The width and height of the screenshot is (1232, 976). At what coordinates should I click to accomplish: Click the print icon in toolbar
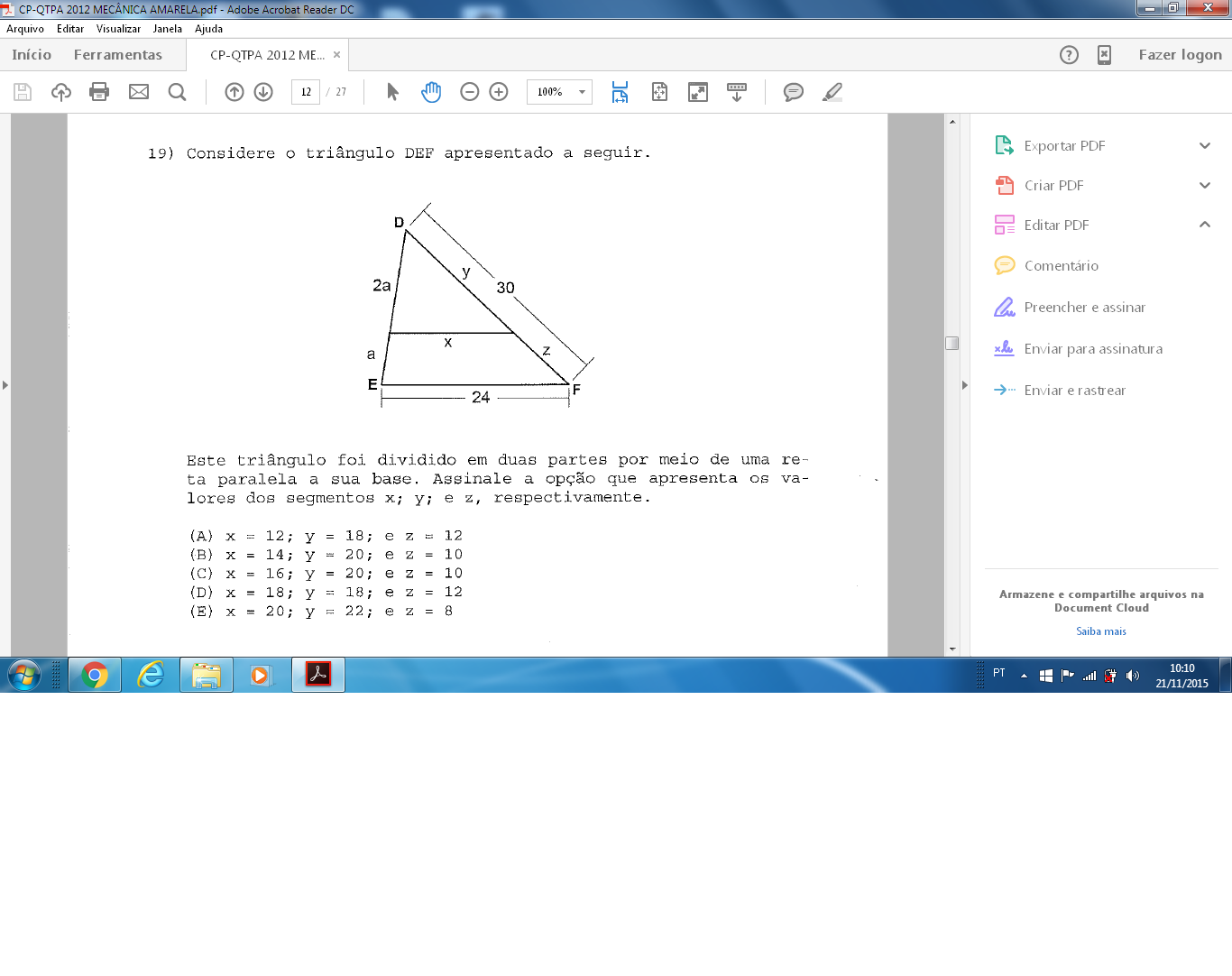tap(99, 92)
